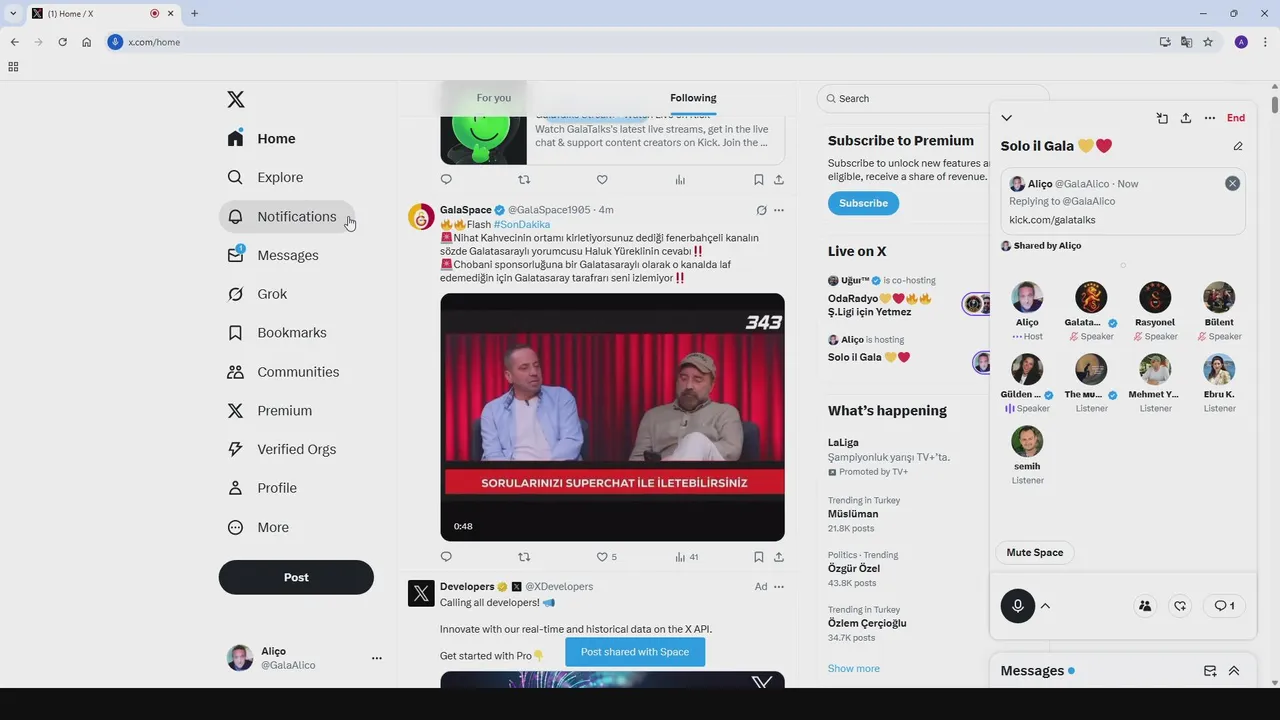Click semih listener avatar
Image resolution: width=1280 pixels, height=720 pixels.
[x=1027, y=441]
